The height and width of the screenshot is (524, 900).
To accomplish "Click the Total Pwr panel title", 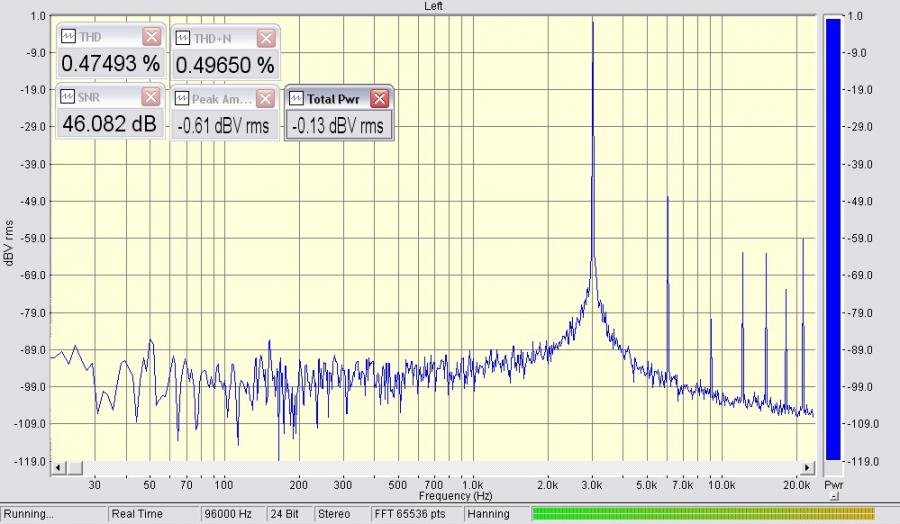I will [333, 99].
